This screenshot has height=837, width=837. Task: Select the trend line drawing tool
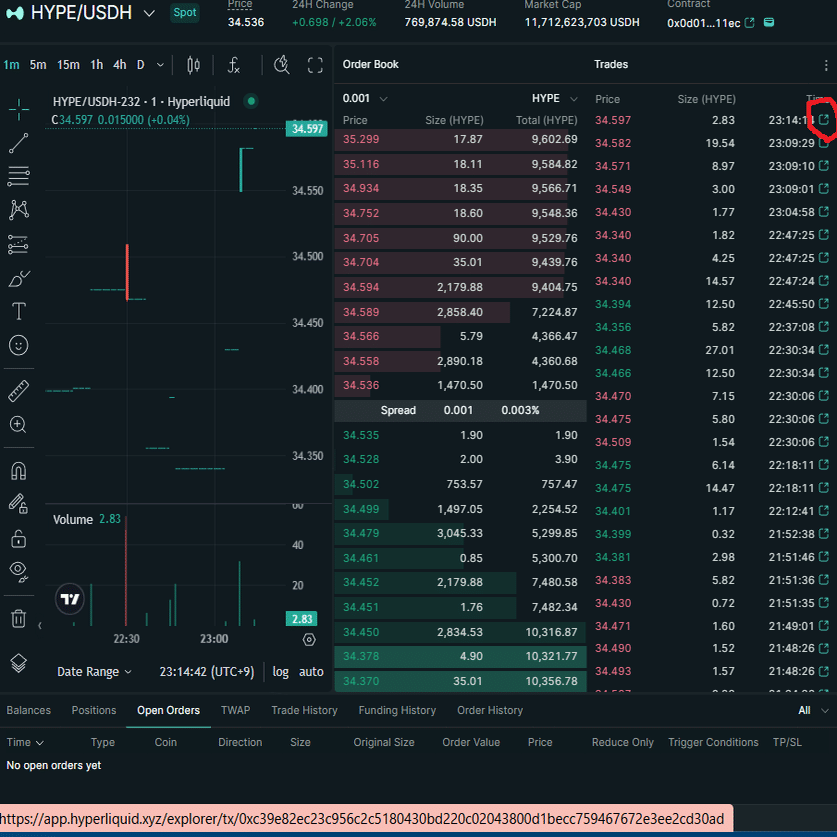[19, 143]
